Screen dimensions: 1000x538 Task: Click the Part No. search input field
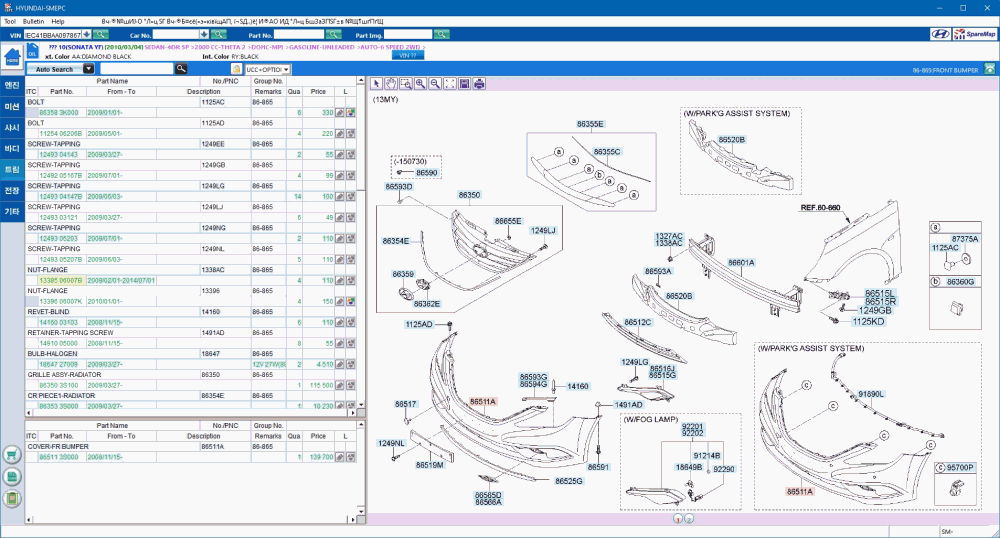click(x=299, y=34)
